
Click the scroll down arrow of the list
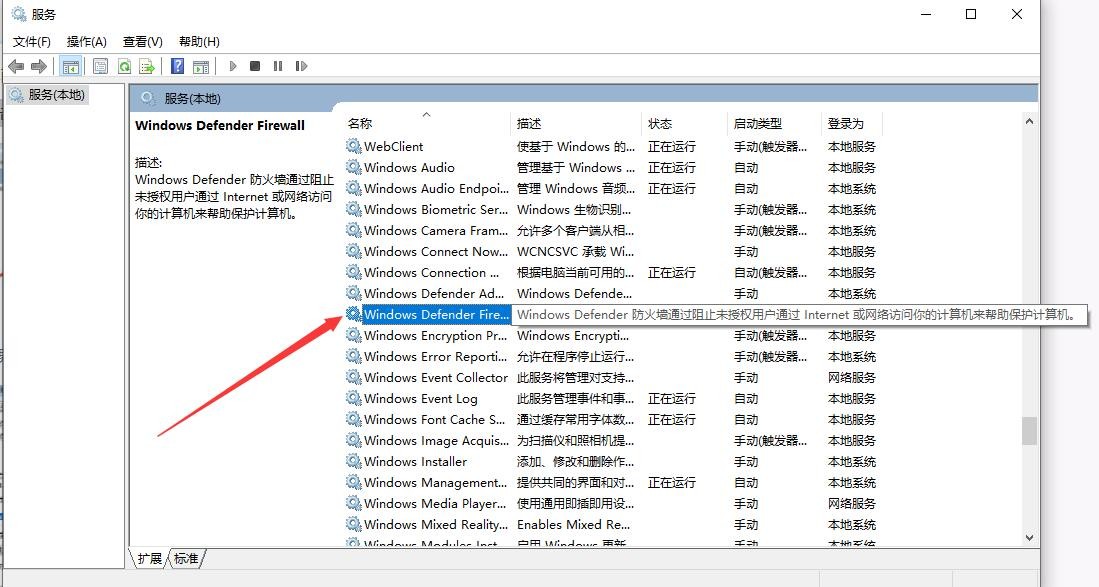pos(1029,538)
